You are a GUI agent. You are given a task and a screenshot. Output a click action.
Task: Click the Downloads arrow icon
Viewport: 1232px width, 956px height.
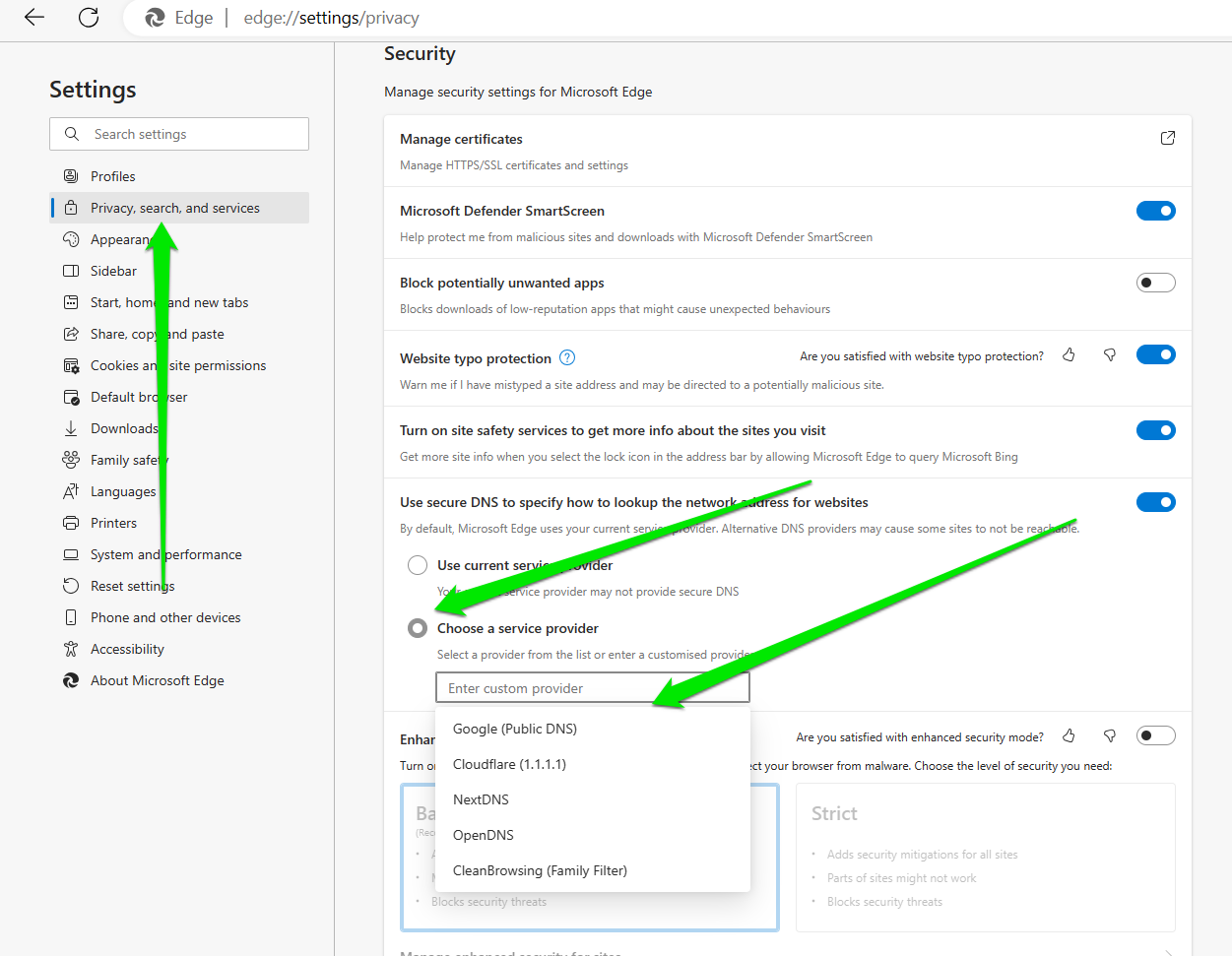pos(71,428)
